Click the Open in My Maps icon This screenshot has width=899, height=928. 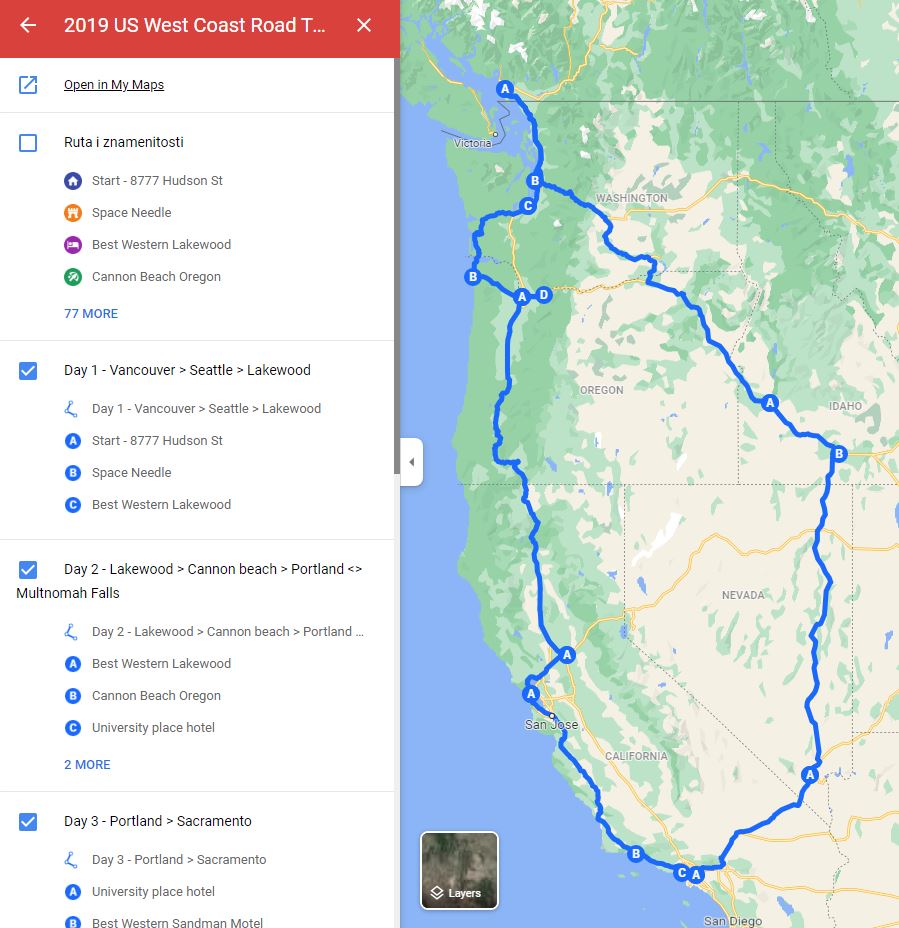pyautogui.click(x=28, y=85)
